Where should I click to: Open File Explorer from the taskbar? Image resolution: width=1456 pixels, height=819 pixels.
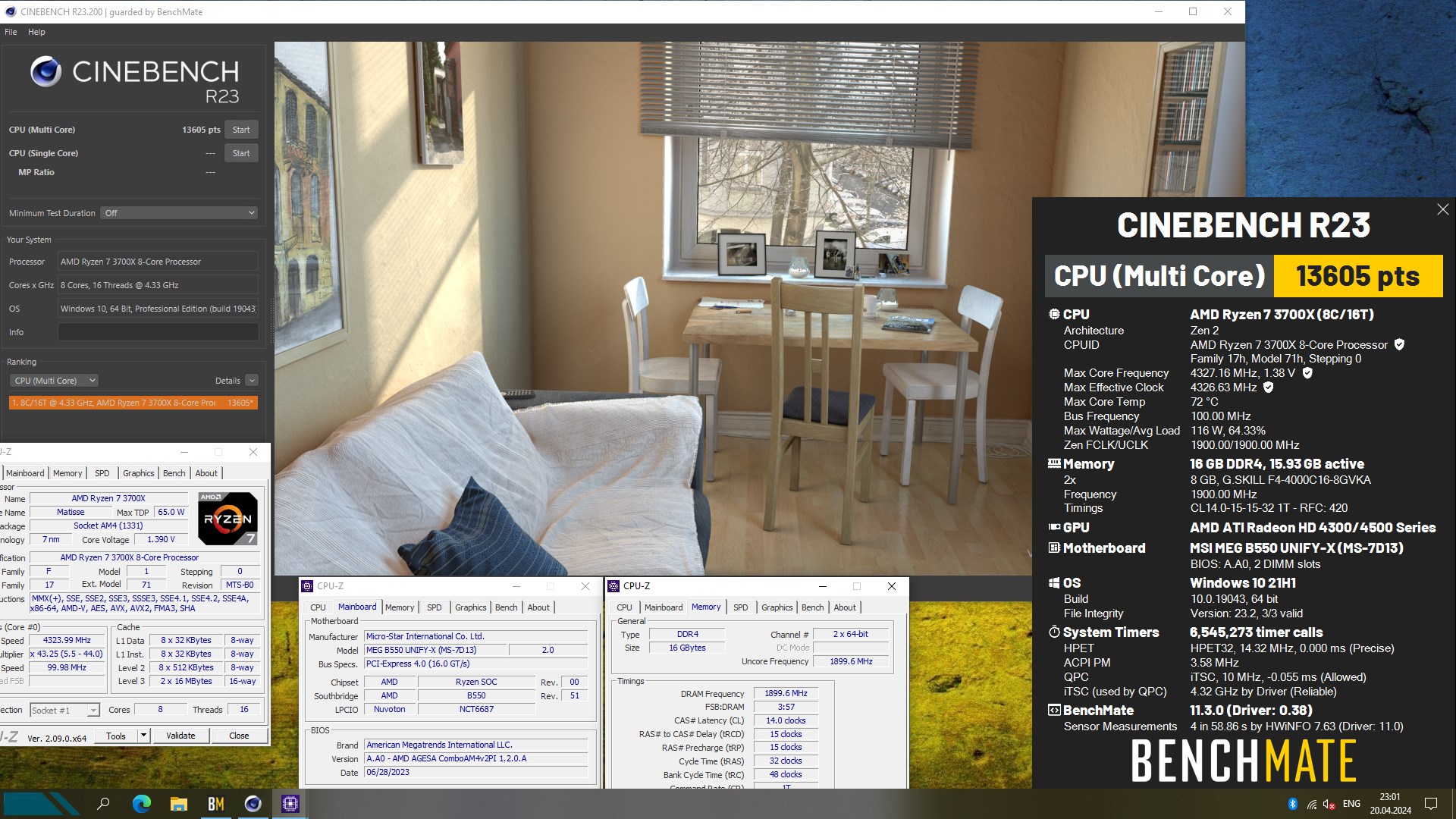178,804
